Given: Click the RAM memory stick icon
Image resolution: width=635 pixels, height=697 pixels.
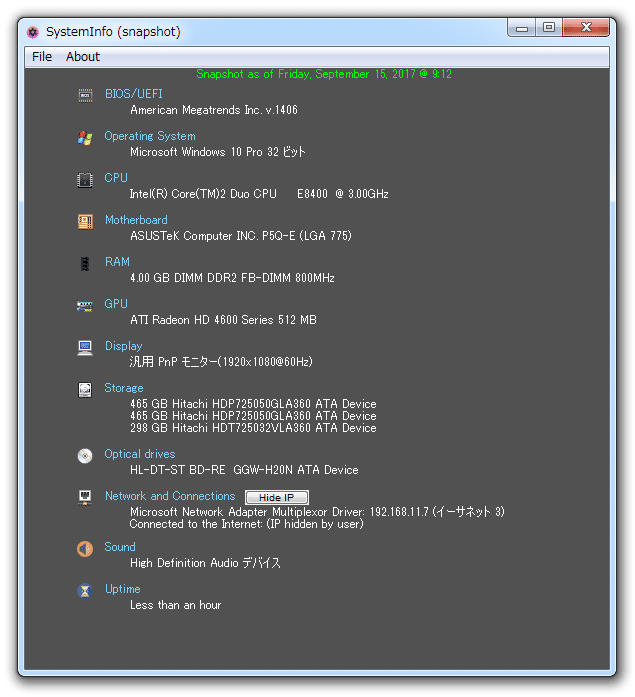Looking at the screenshot, I should pyautogui.click(x=85, y=264).
